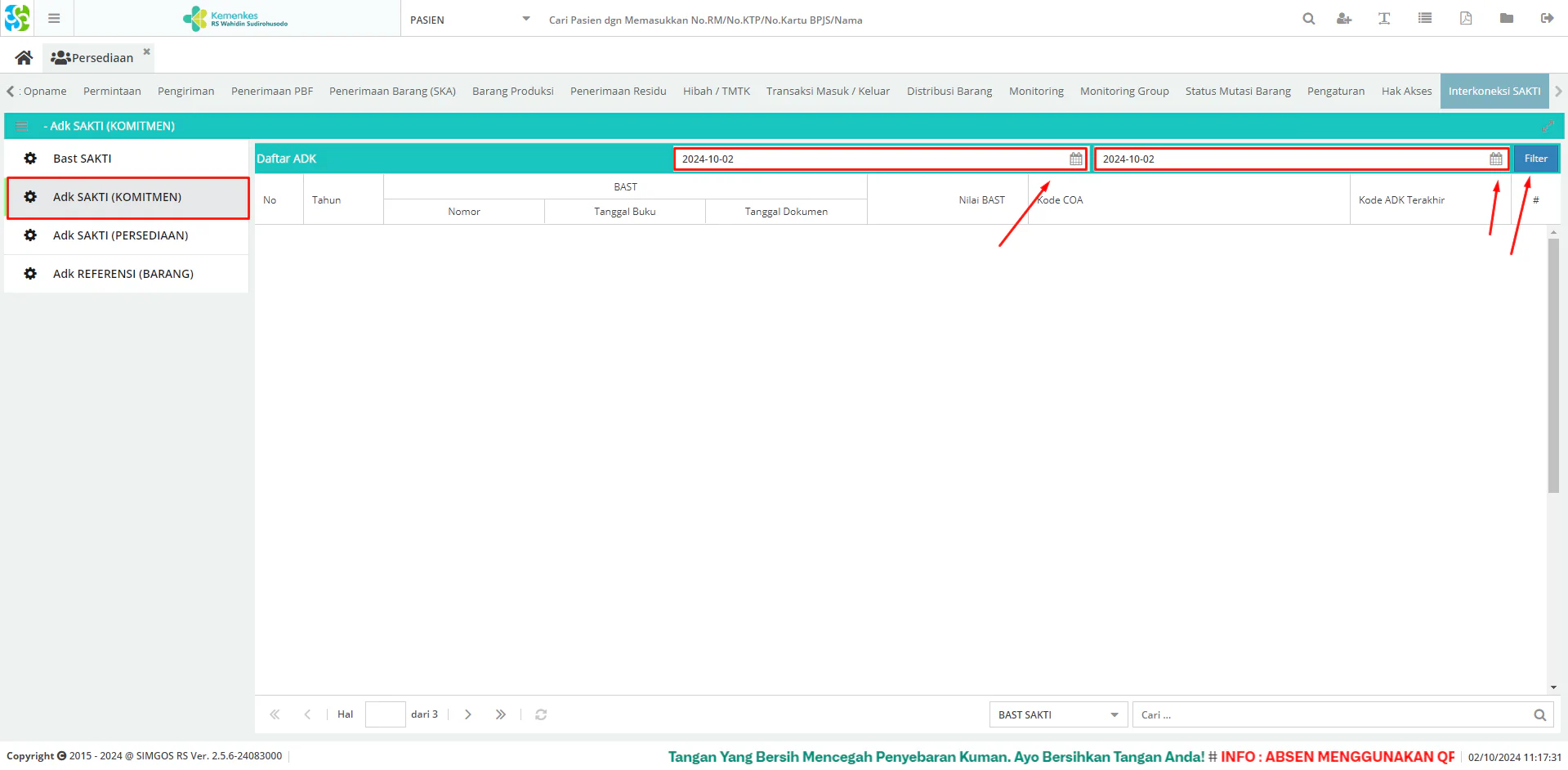This screenshot has height=770, width=1568.
Task: Toggle the hamburger menu in header
Action: [x=54, y=18]
